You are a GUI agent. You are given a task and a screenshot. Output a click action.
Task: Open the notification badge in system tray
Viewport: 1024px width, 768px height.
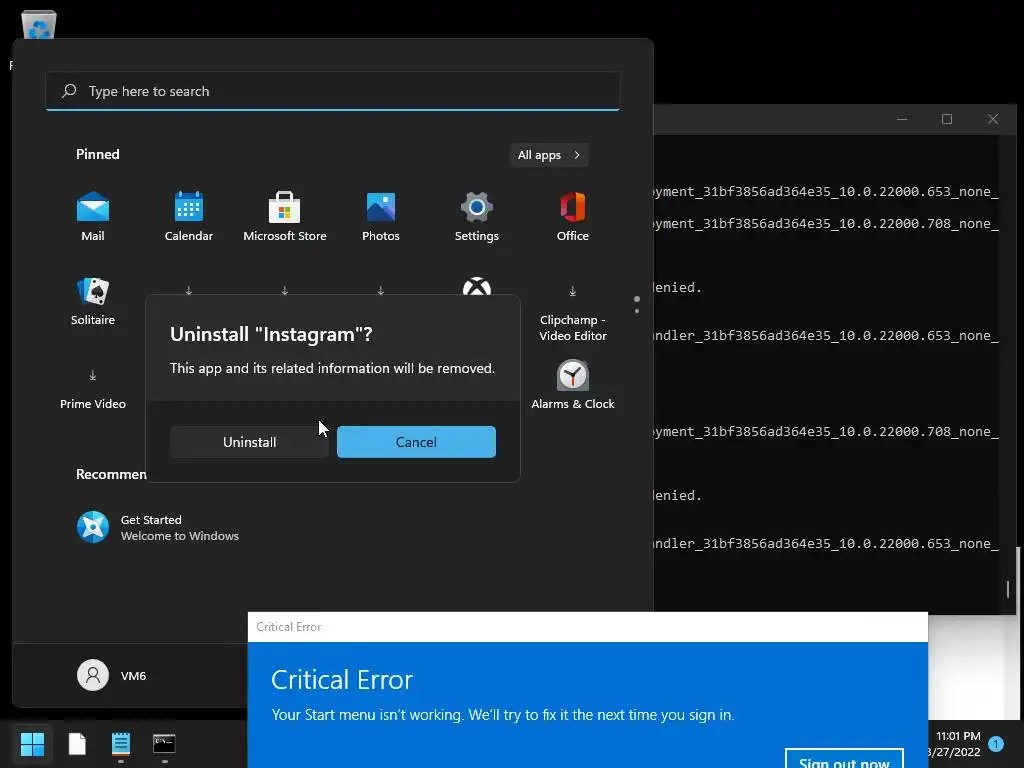coord(996,744)
